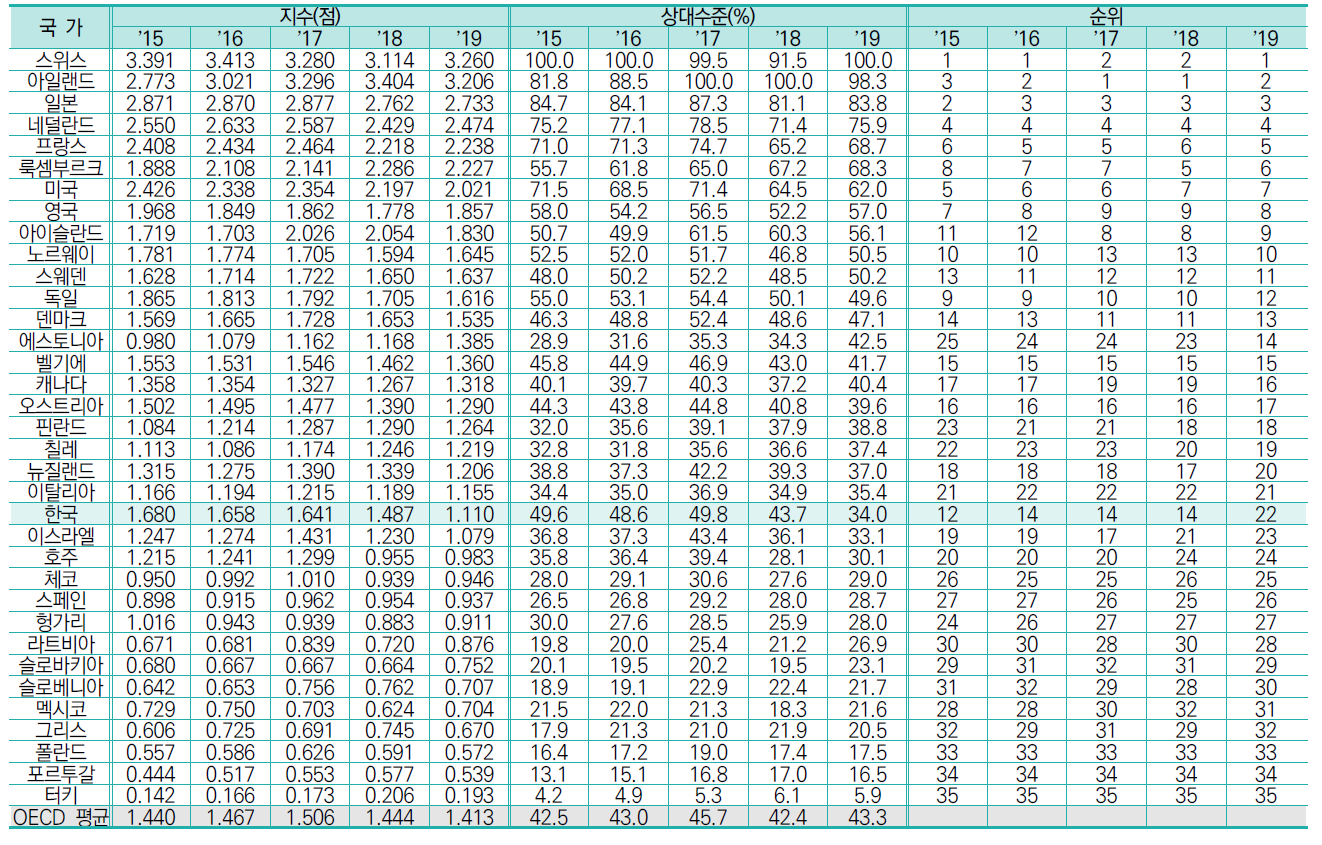Viewport: 1322px width, 845px height.
Task: Click relative level 84.7 in 일본 row
Action: tap(547, 103)
